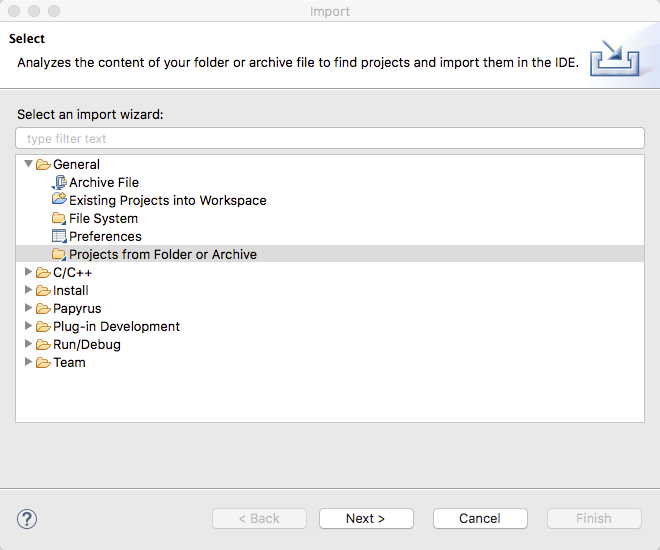The height and width of the screenshot is (550, 660).
Task: Click the Next button
Action: pyautogui.click(x=366, y=518)
